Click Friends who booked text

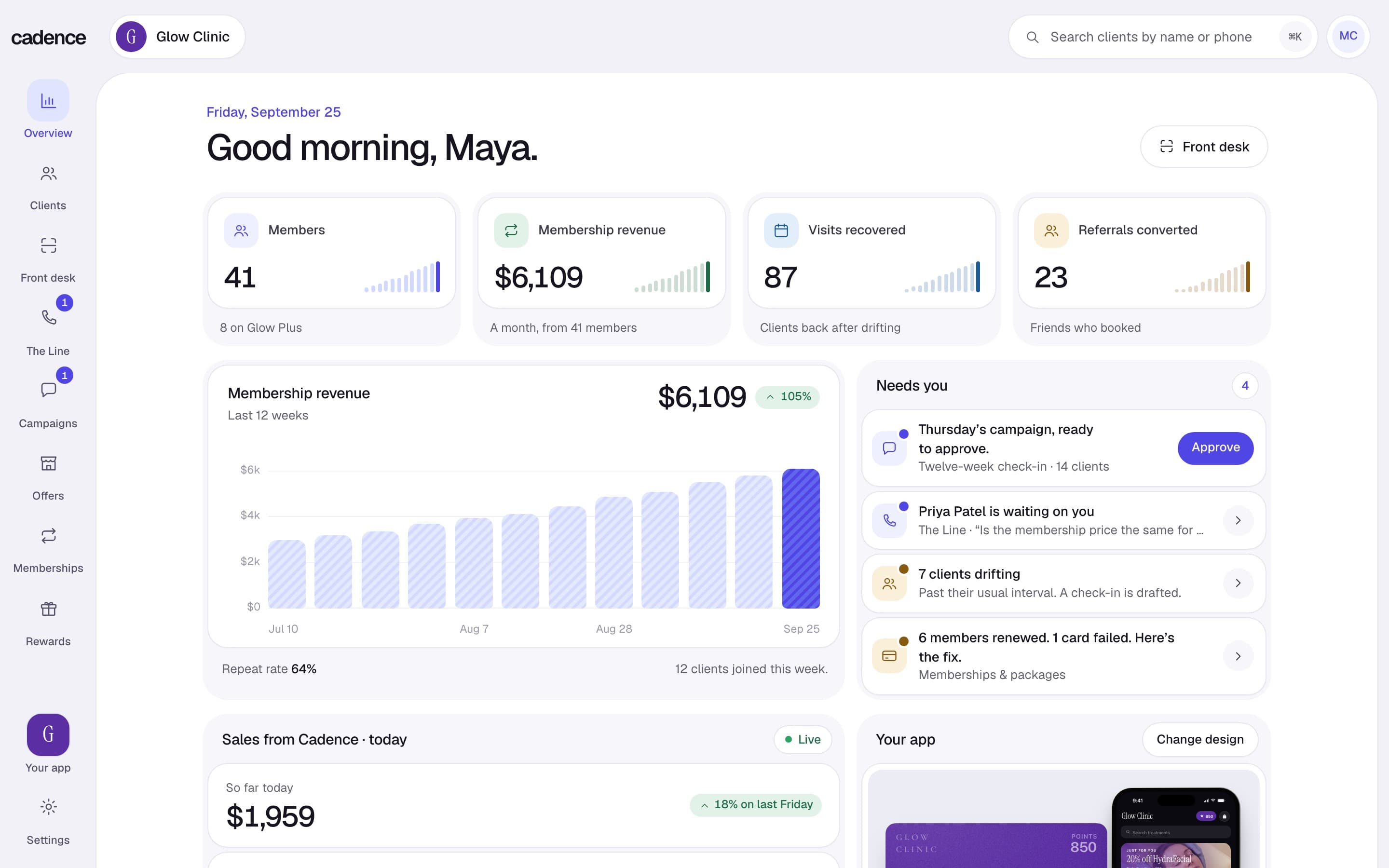(1085, 328)
